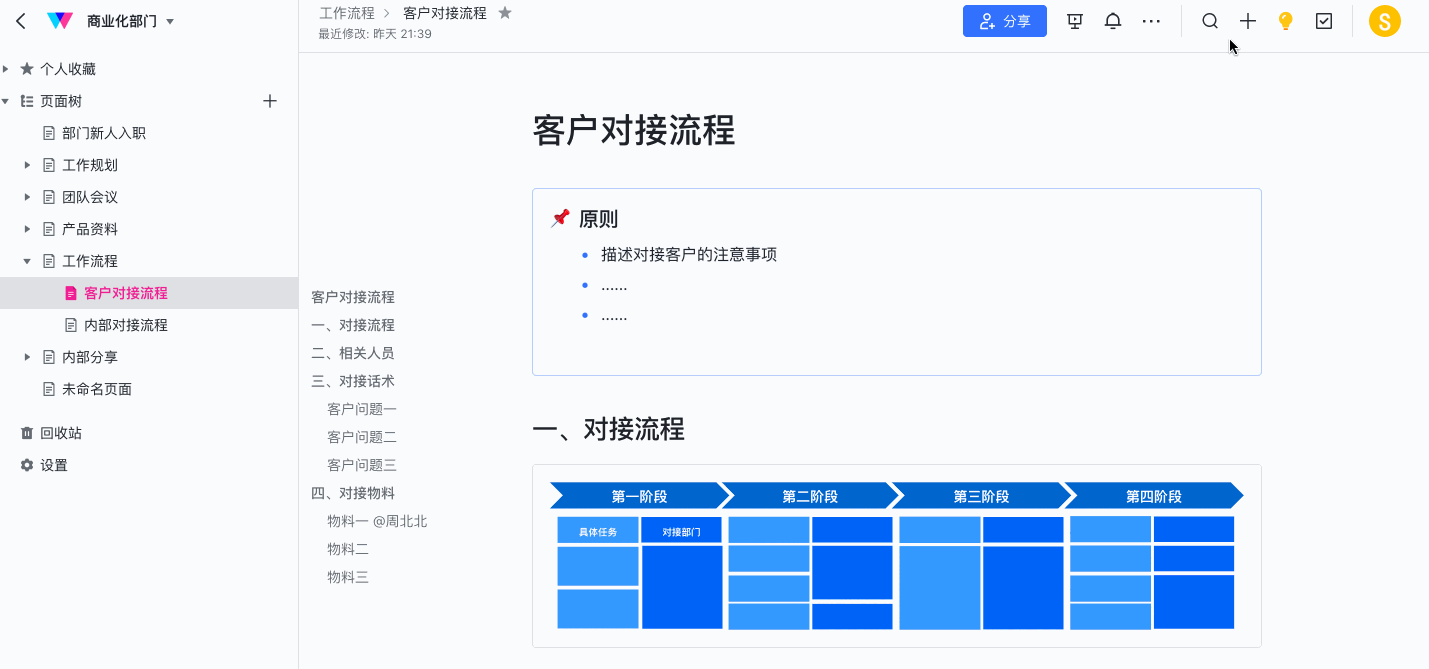Open the more options ellipsis menu
1429x669 pixels.
coord(1151,21)
